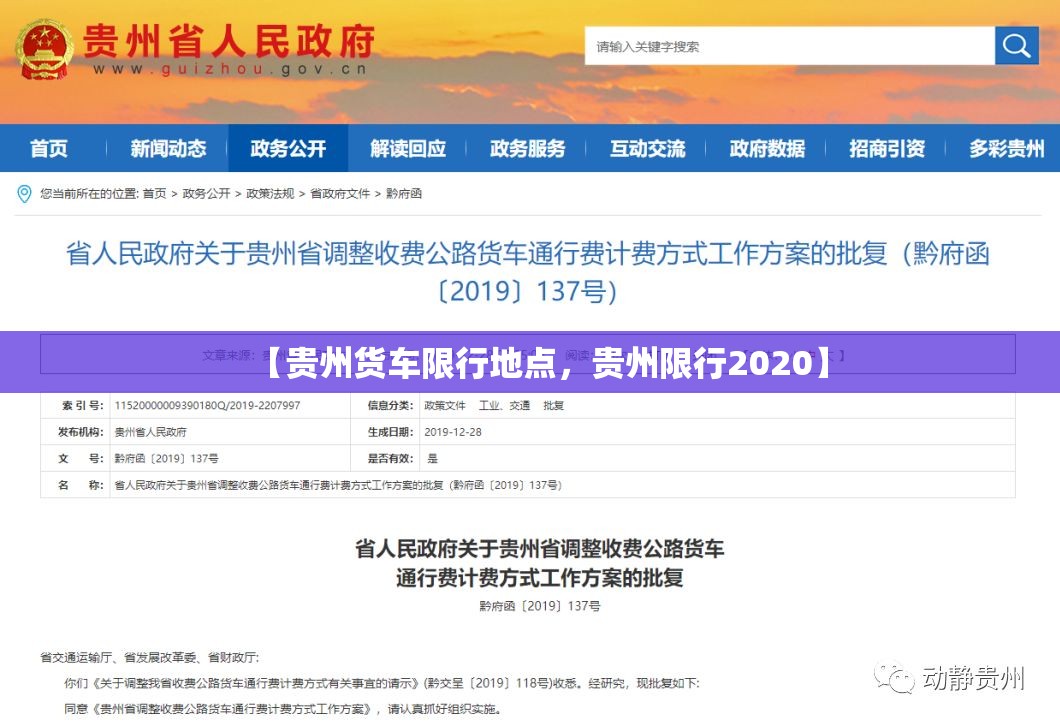The width and height of the screenshot is (1060, 725).
Task: Open the 多彩贵州 navigation tab
Action: 1007,148
